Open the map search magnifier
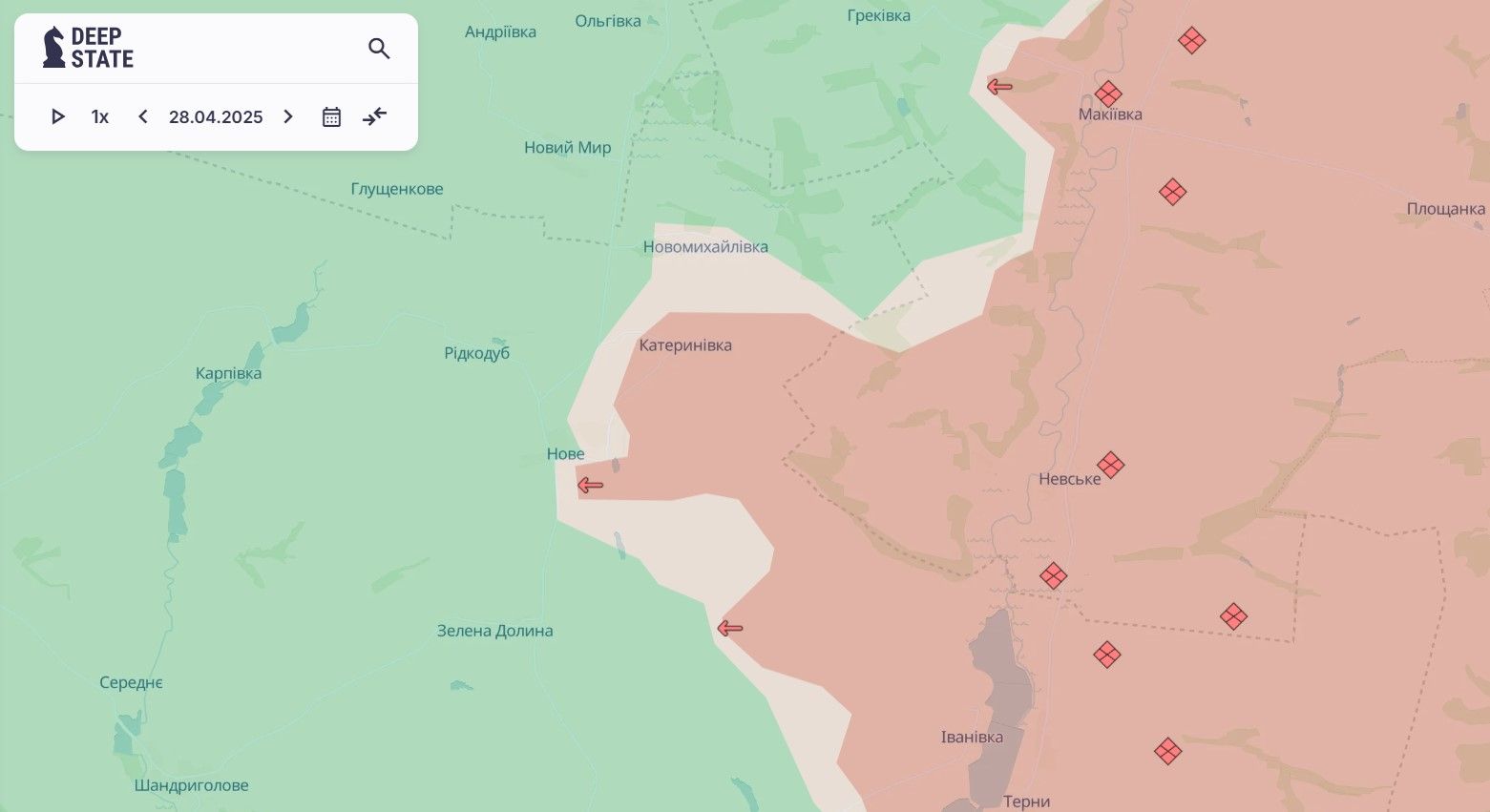Viewport: 1490px width, 812px height. point(379,49)
